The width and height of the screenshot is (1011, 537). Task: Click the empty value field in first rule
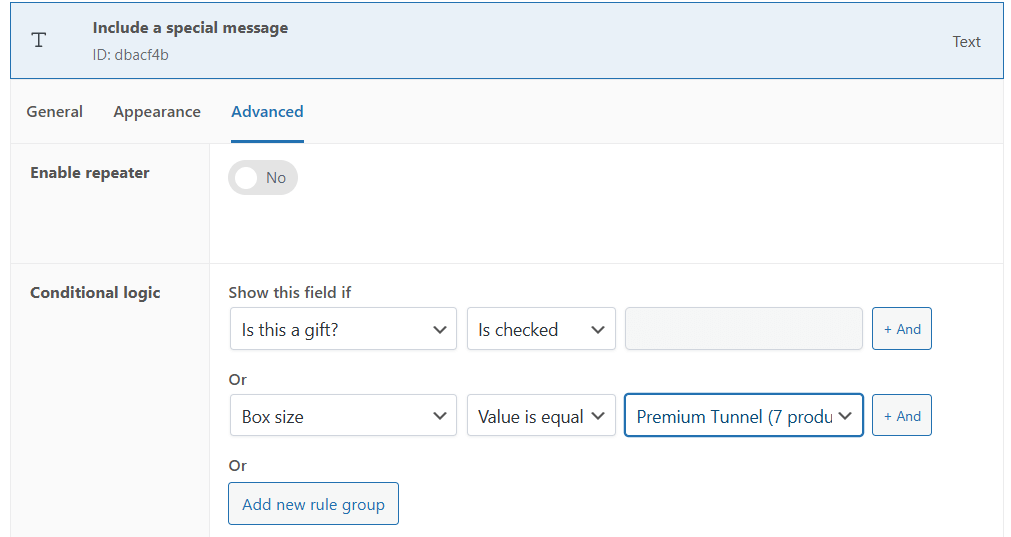click(x=743, y=329)
